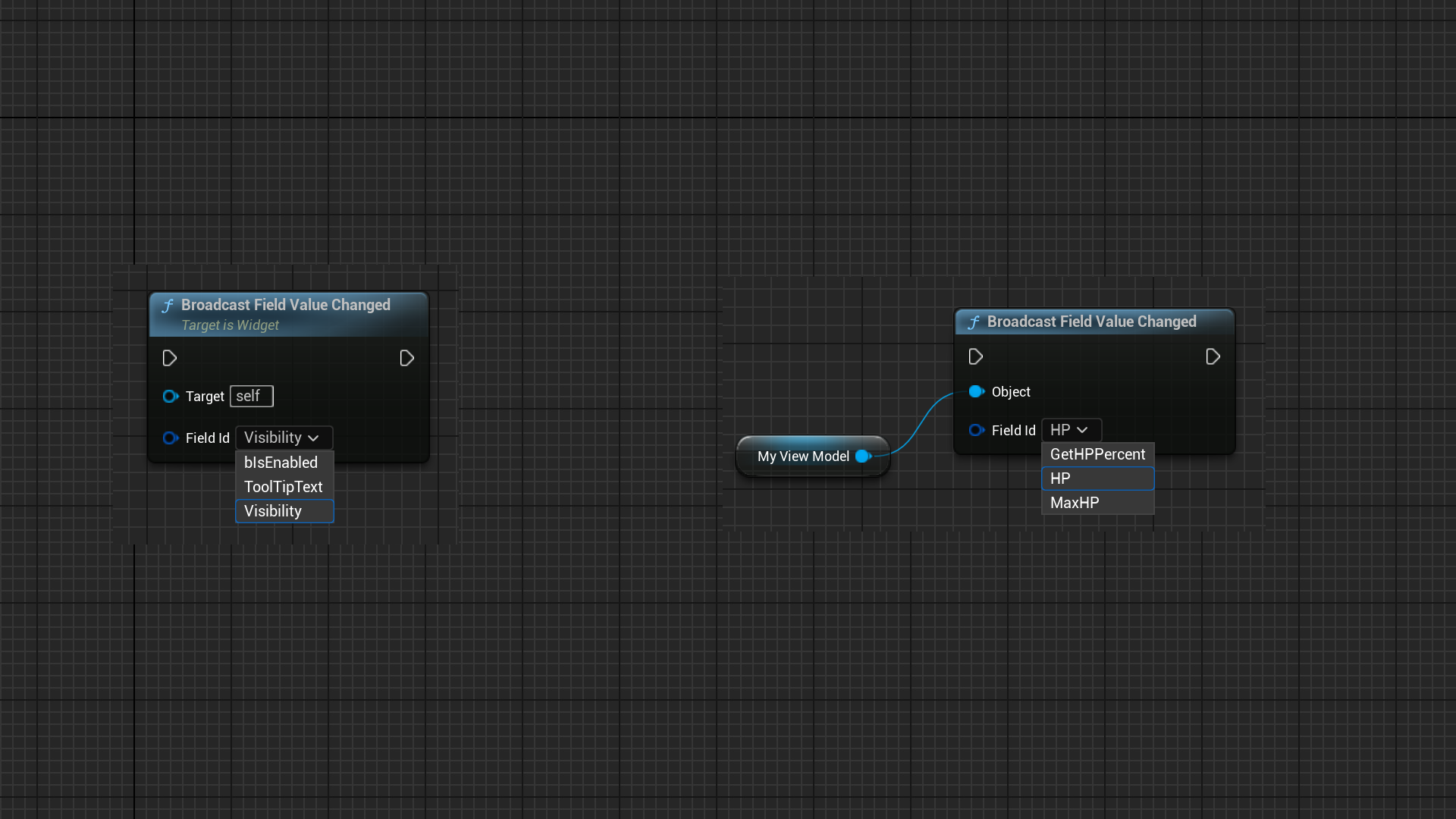Select highlighted HP option in list
1456x819 pixels.
pyautogui.click(x=1097, y=479)
